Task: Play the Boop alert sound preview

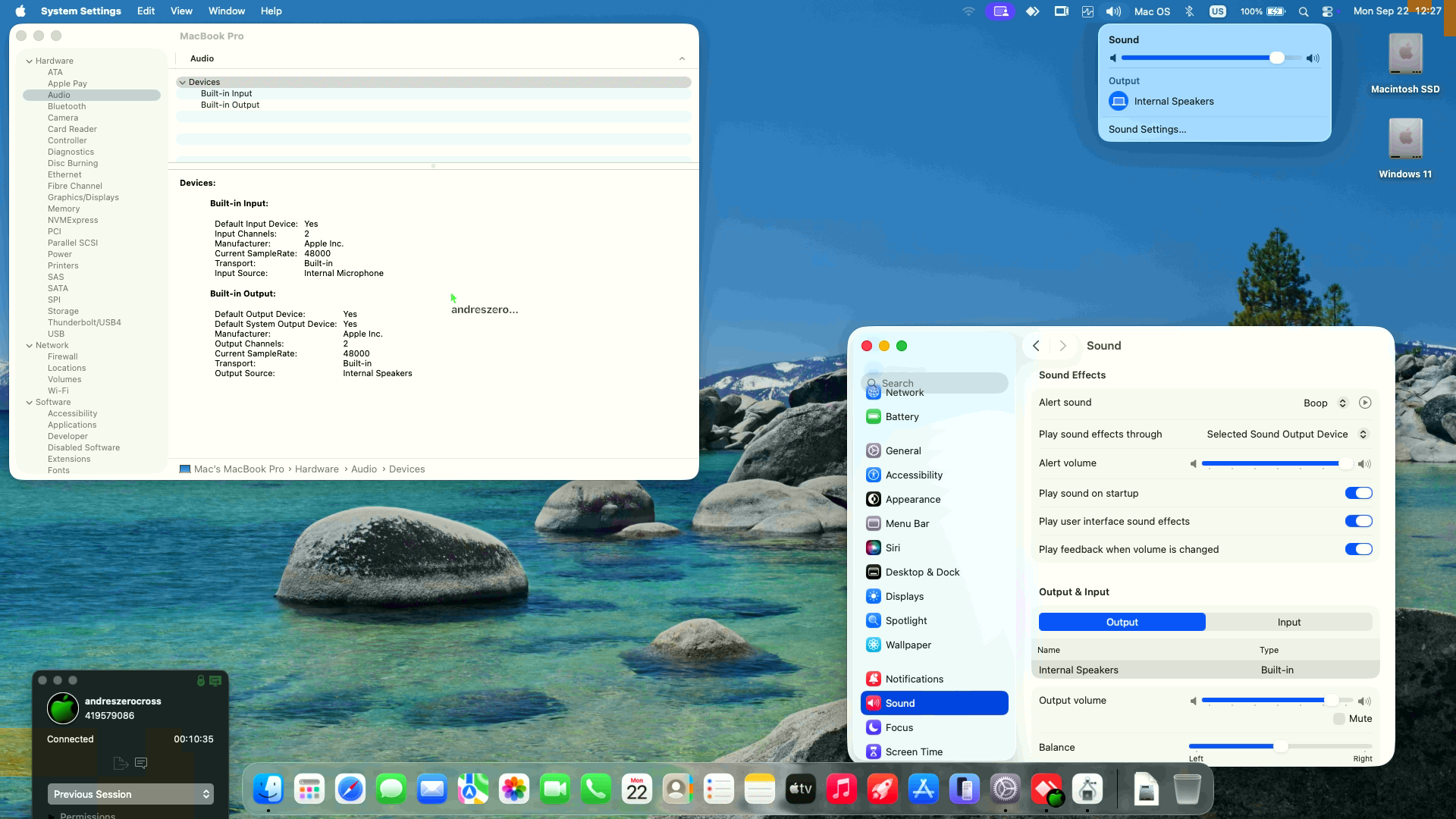Action: [1365, 403]
